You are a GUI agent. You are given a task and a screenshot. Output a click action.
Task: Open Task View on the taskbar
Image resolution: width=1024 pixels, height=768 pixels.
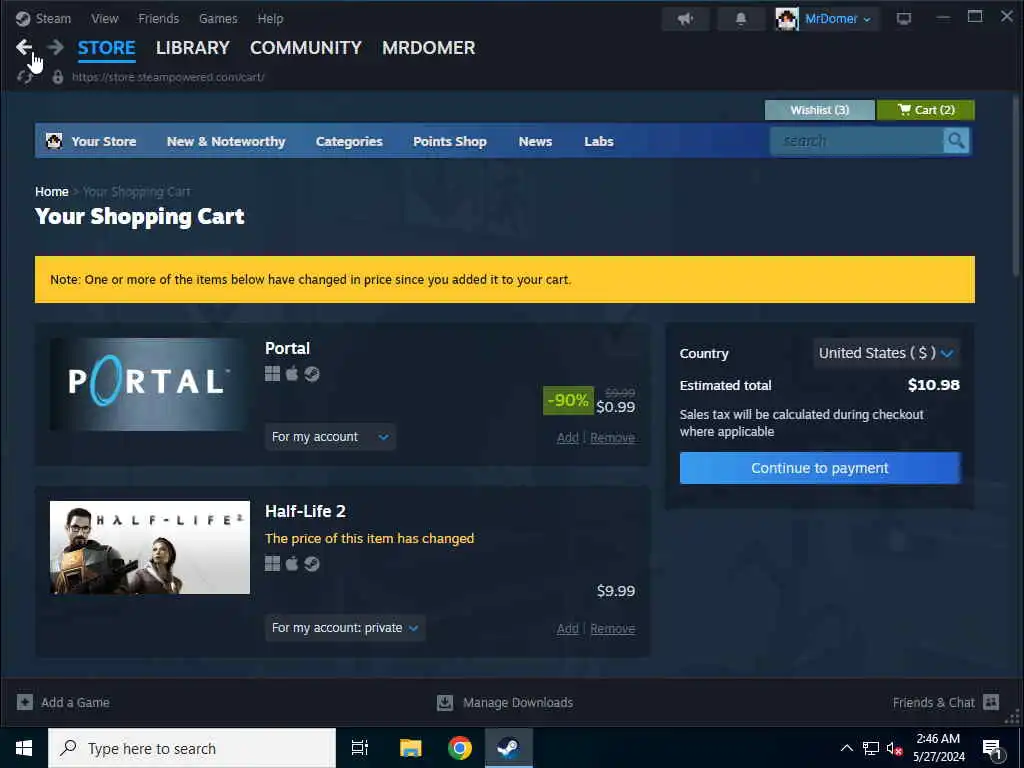coord(359,748)
